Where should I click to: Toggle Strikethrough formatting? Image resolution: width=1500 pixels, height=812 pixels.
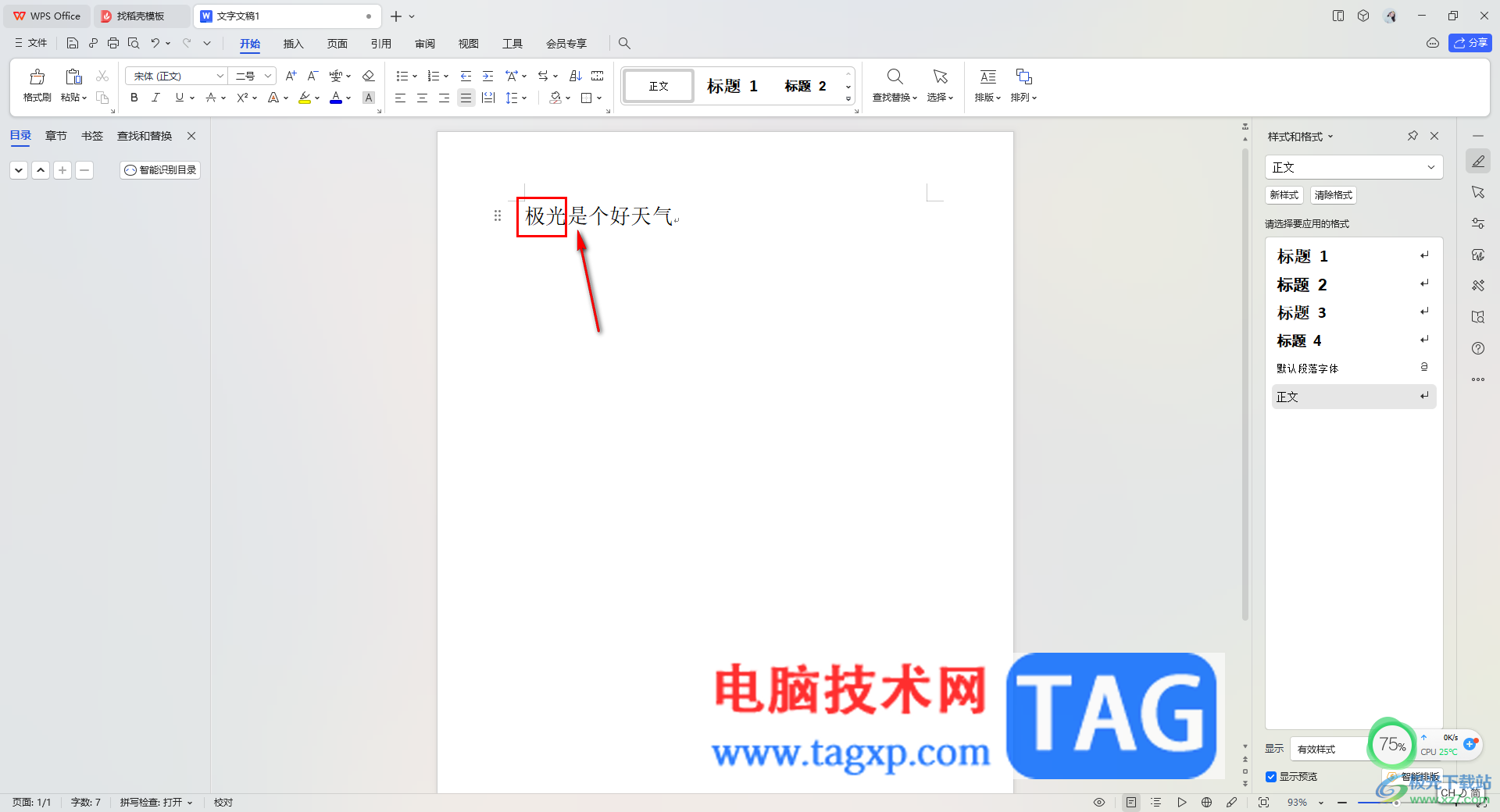click(x=210, y=98)
